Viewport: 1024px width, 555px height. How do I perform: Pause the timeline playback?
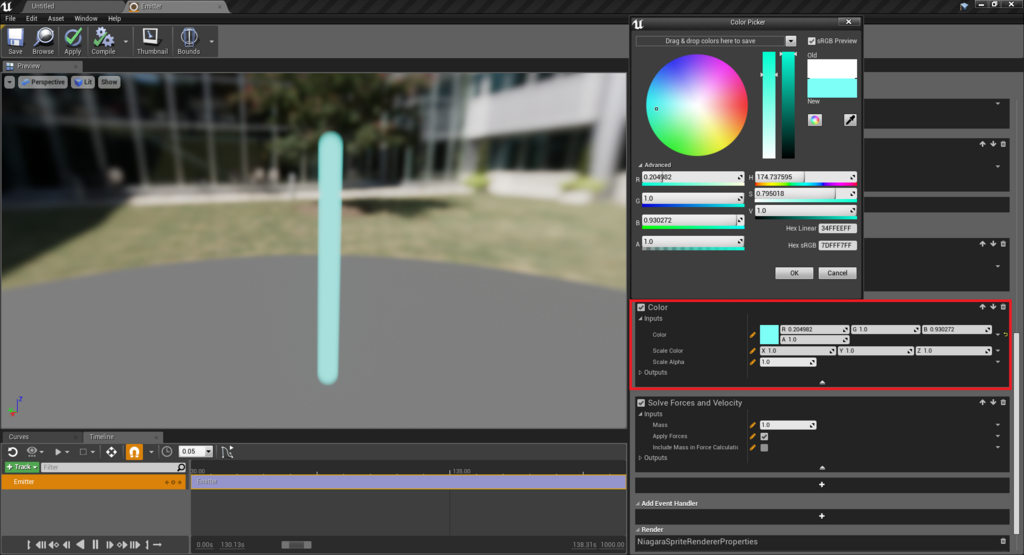(95, 545)
